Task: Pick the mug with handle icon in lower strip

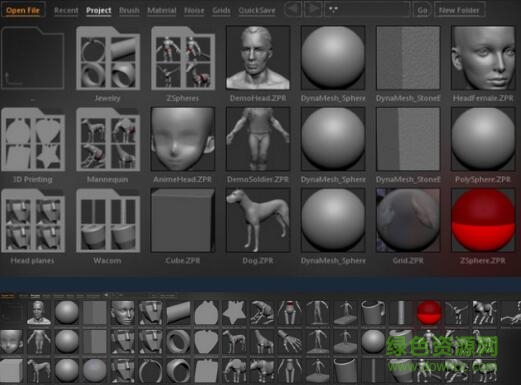Action: click(373, 312)
